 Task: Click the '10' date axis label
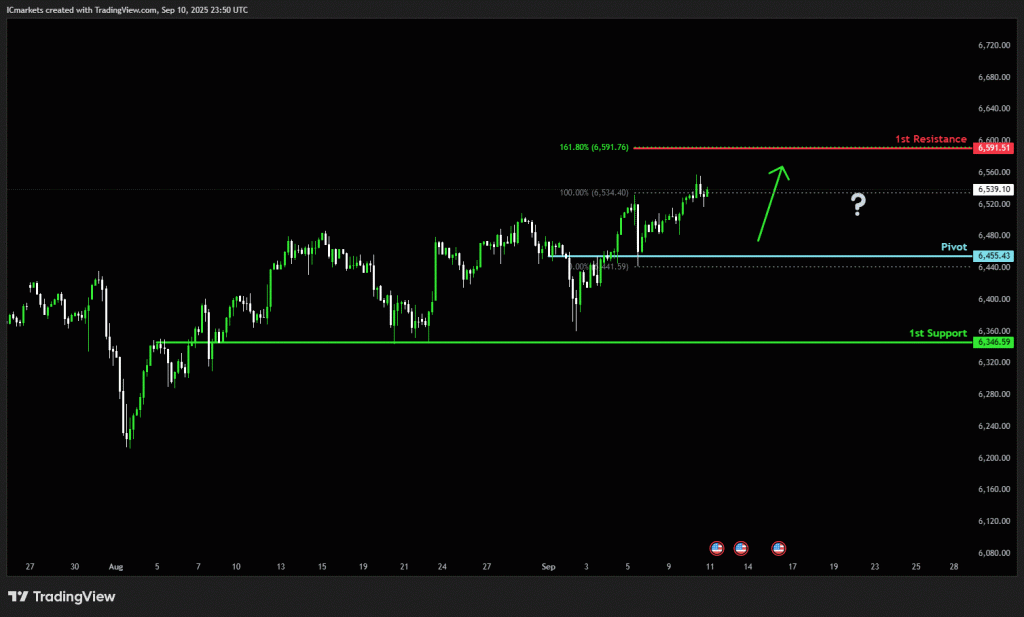[x=236, y=567]
